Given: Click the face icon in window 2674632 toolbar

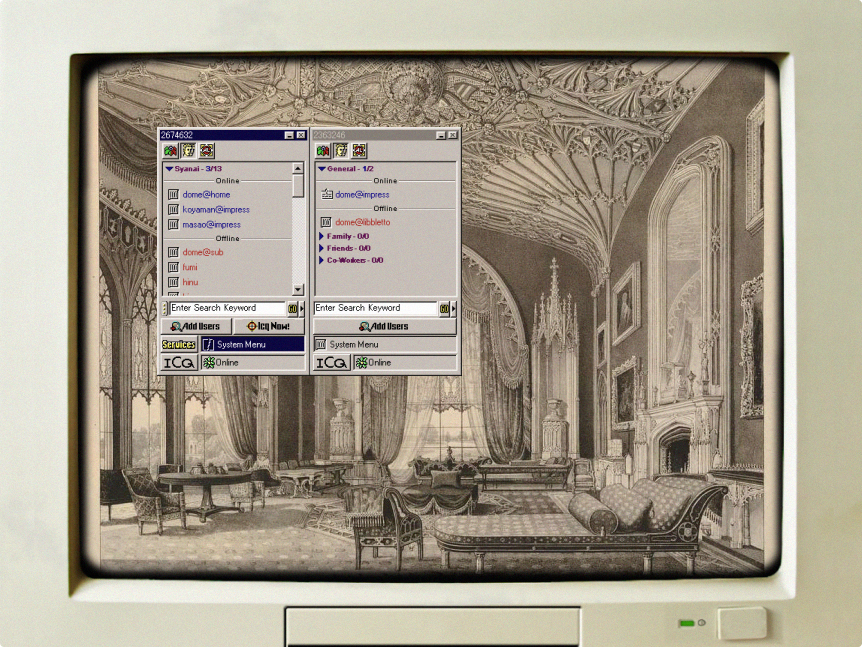Looking at the screenshot, I should pyautogui.click(x=188, y=151).
